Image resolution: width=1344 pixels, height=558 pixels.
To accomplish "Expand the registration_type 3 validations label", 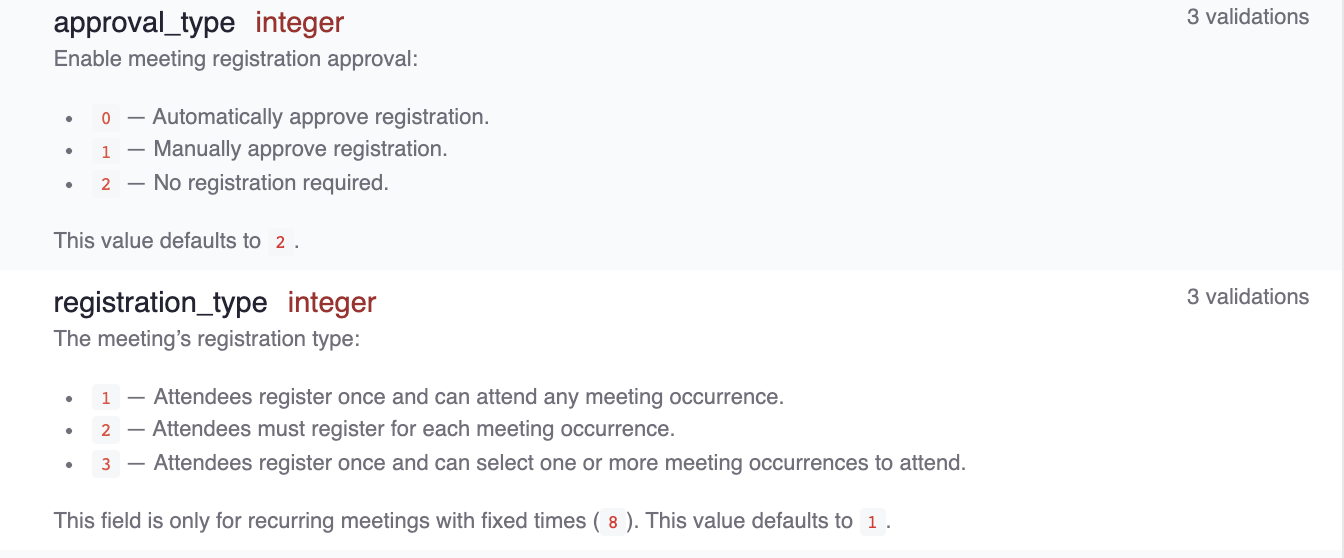I will [1247, 297].
